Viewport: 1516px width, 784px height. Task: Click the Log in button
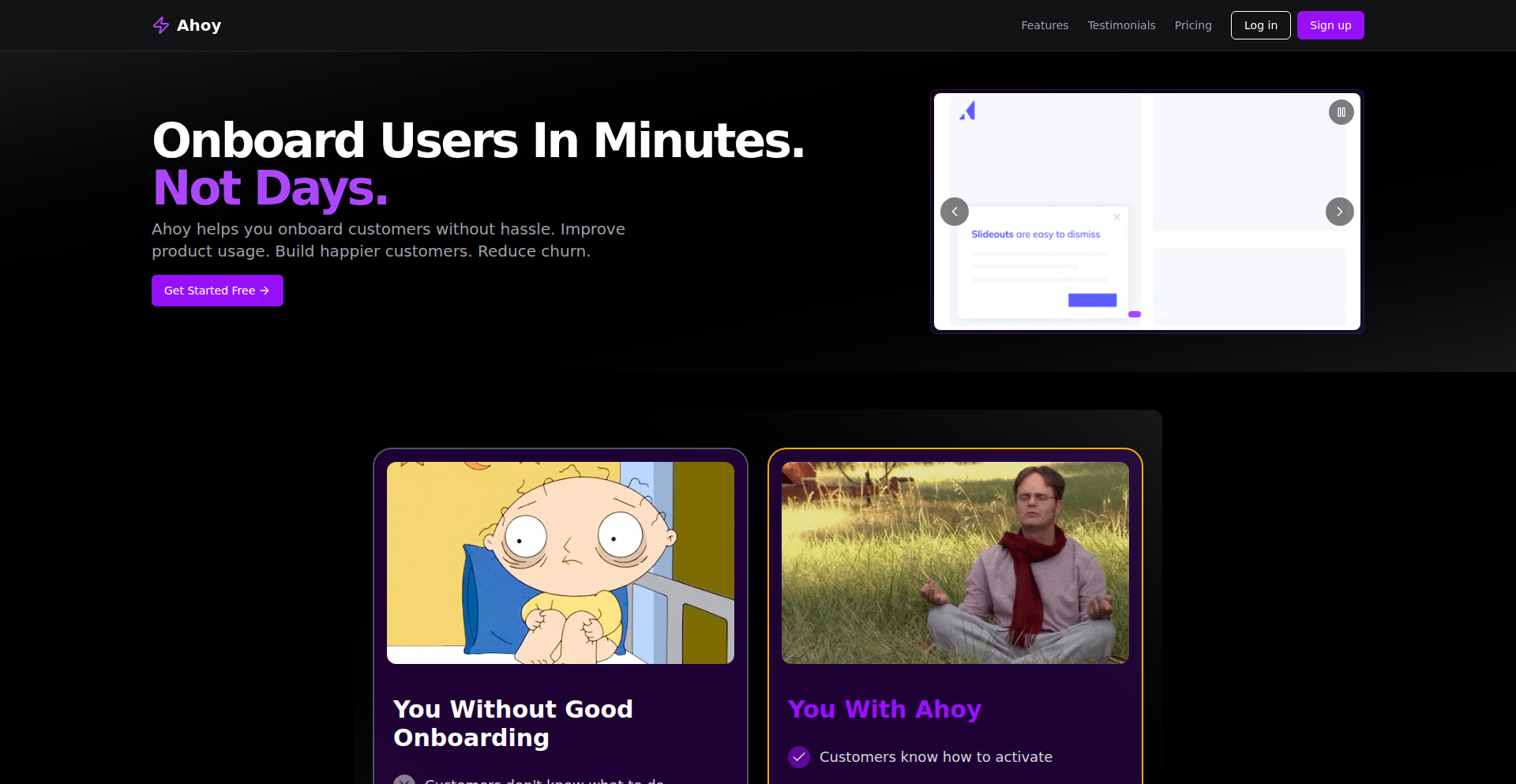point(1260,25)
